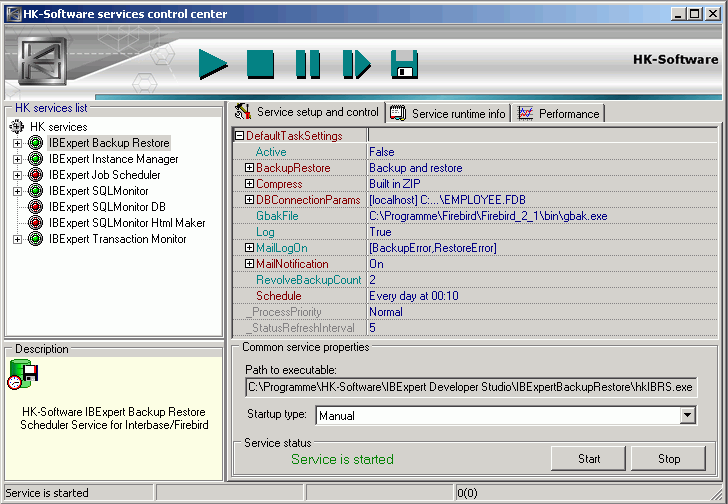Viewport: 728px width, 504px height.
Task: Select the HK services root node
Action: [x=58, y=127]
